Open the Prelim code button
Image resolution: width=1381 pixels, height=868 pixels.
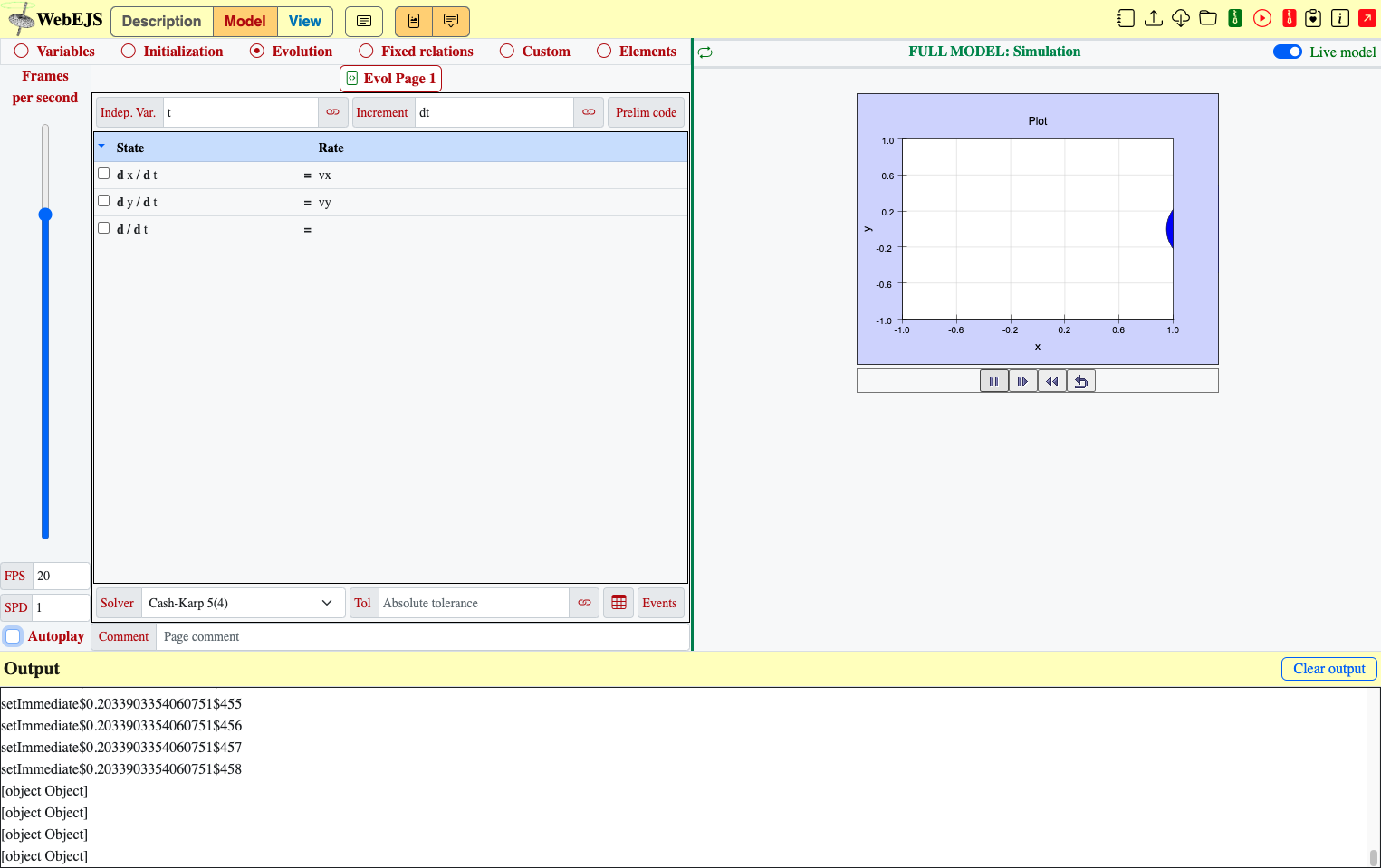(646, 112)
